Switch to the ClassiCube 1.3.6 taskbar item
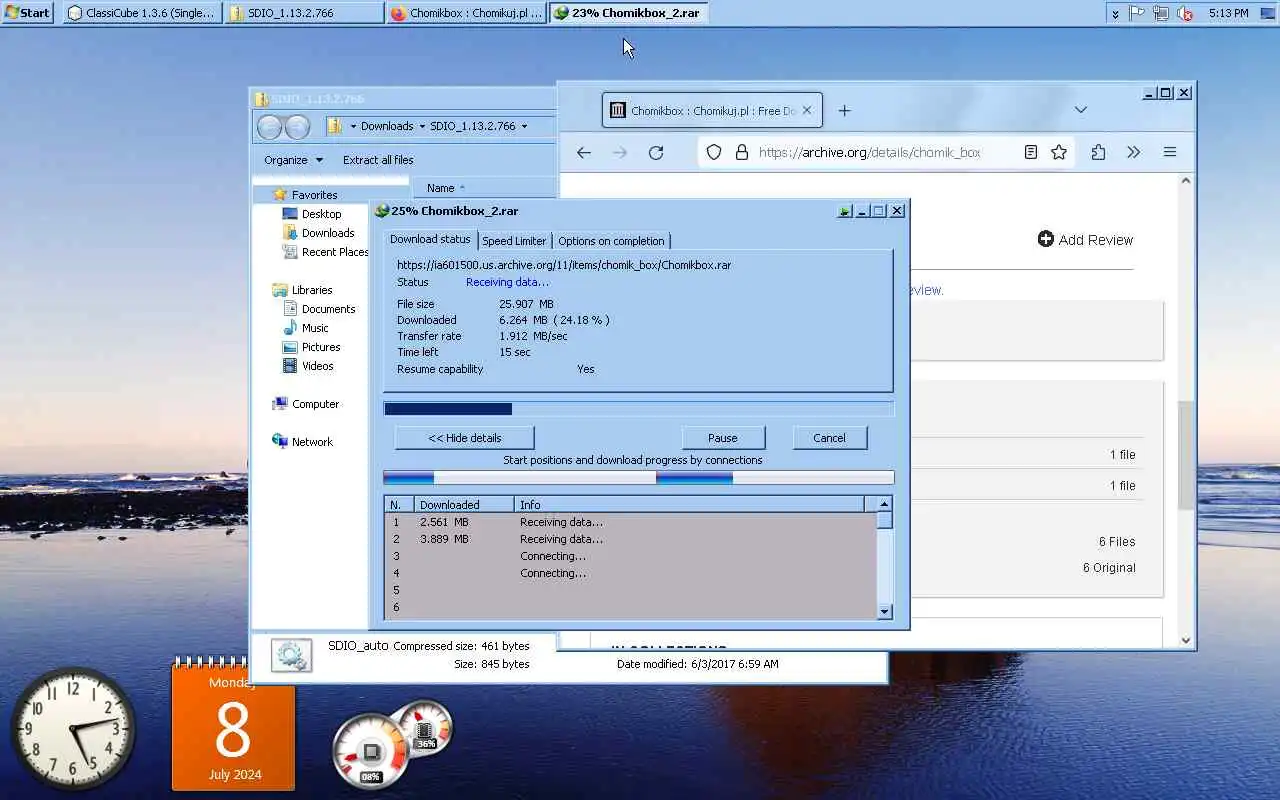 pos(141,13)
